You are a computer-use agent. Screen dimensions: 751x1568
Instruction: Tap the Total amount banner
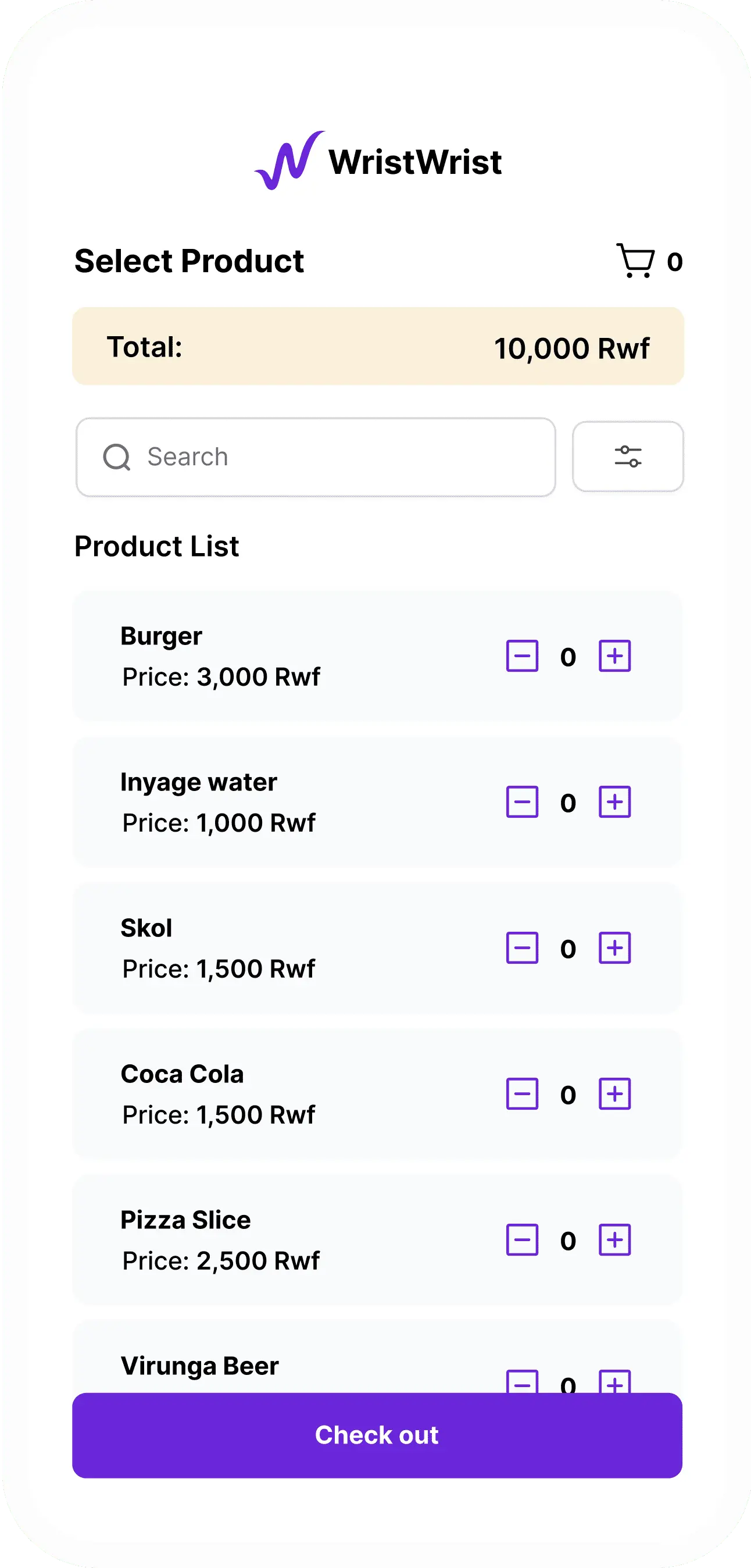pyautogui.click(x=377, y=347)
